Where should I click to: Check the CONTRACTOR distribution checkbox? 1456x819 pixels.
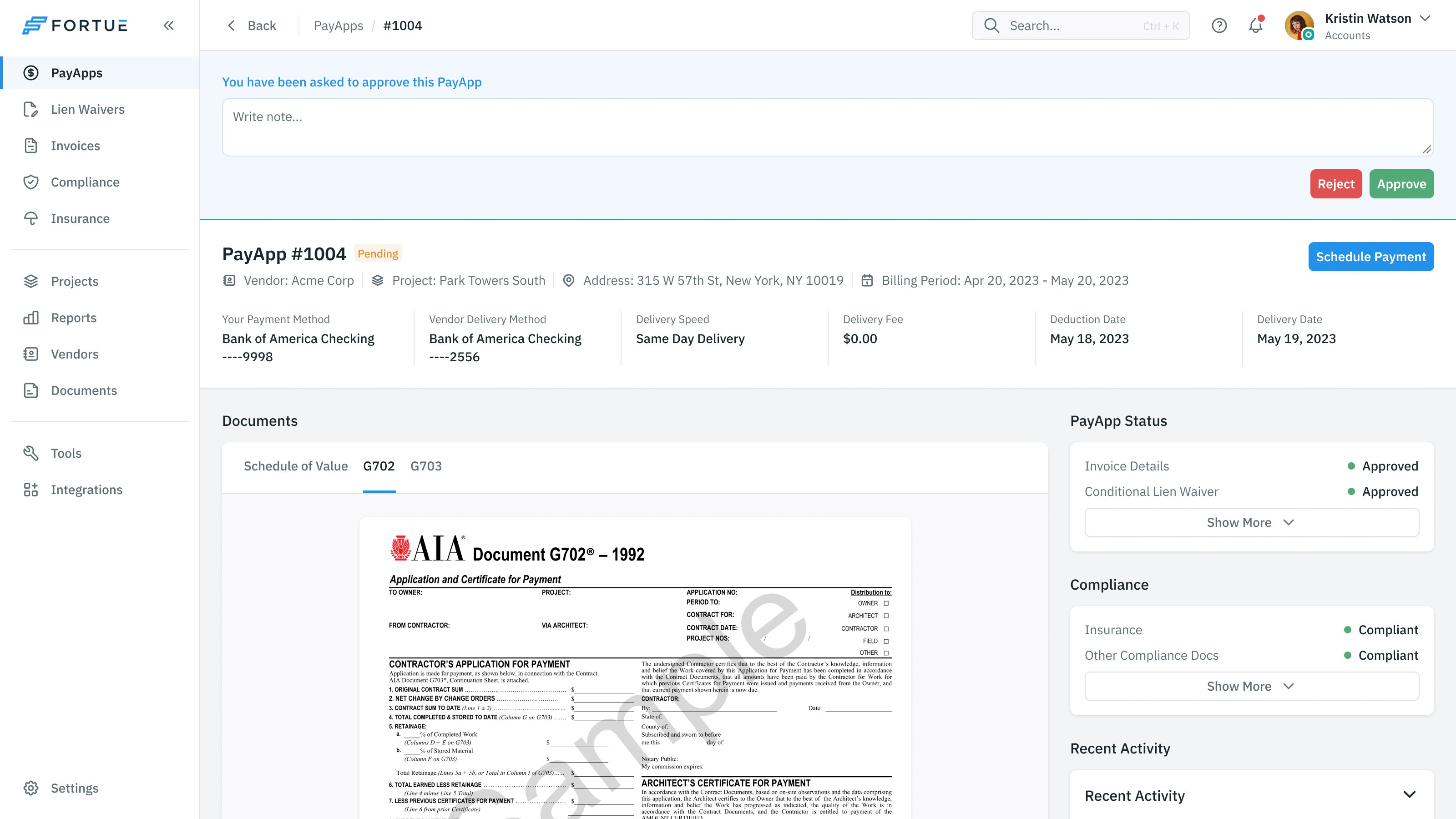[886, 628]
